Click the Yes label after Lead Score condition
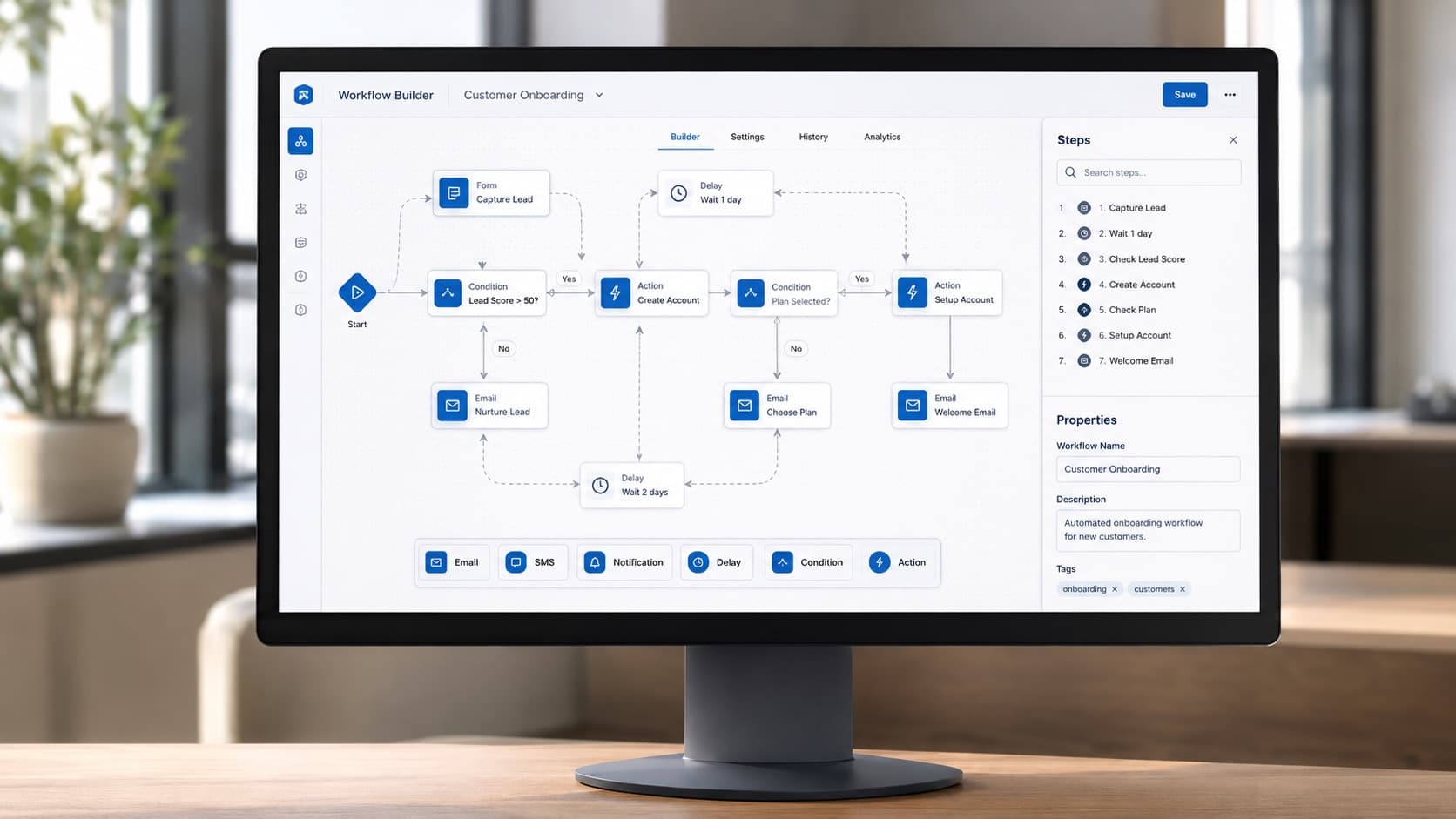Viewport: 1456px width, 819px height. point(569,279)
